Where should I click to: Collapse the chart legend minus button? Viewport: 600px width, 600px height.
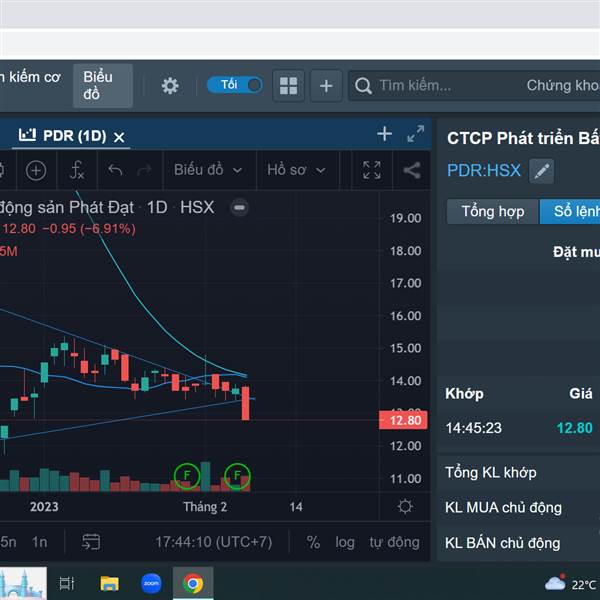tap(240, 207)
